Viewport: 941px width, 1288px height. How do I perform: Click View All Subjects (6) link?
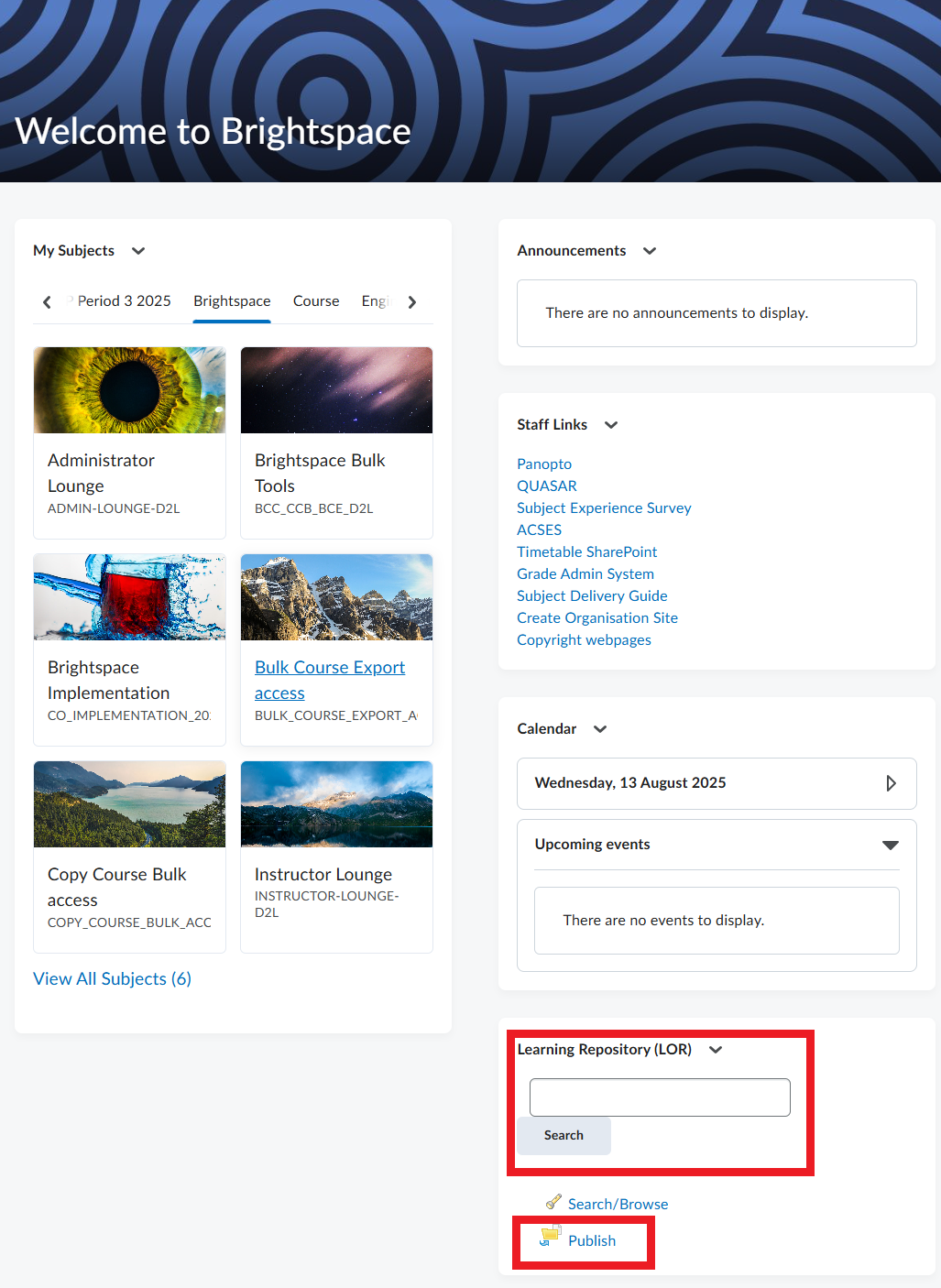click(x=112, y=979)
